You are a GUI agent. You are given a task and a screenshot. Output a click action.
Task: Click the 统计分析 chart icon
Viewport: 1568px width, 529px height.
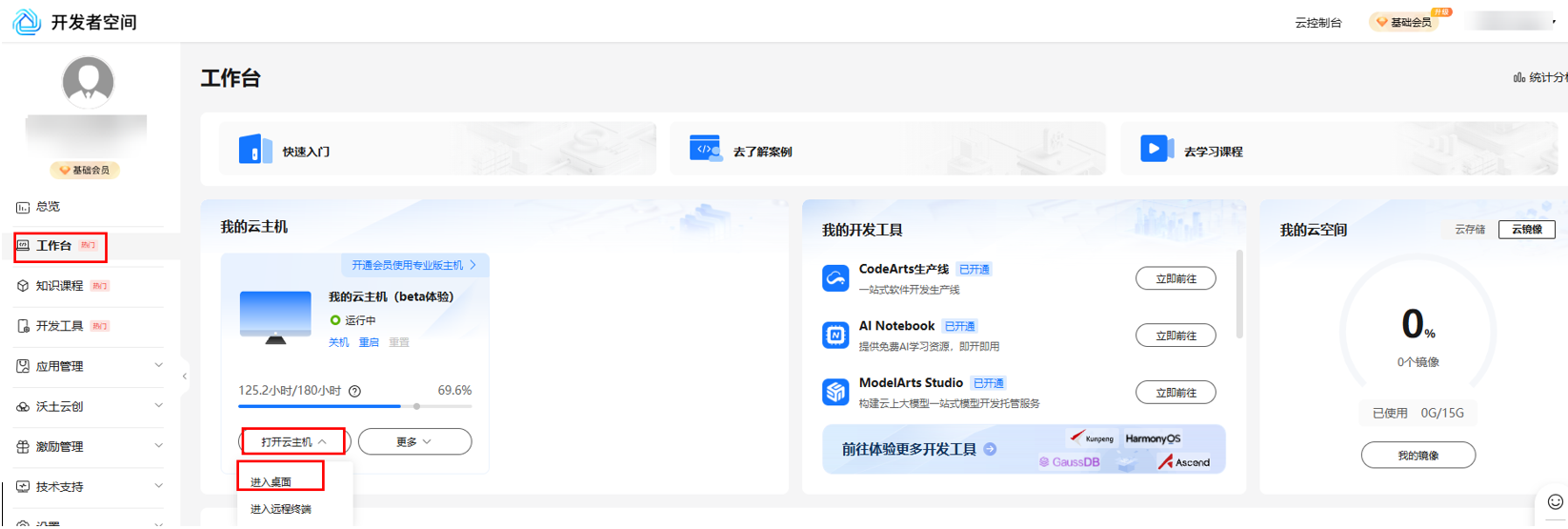point(1519,77)
